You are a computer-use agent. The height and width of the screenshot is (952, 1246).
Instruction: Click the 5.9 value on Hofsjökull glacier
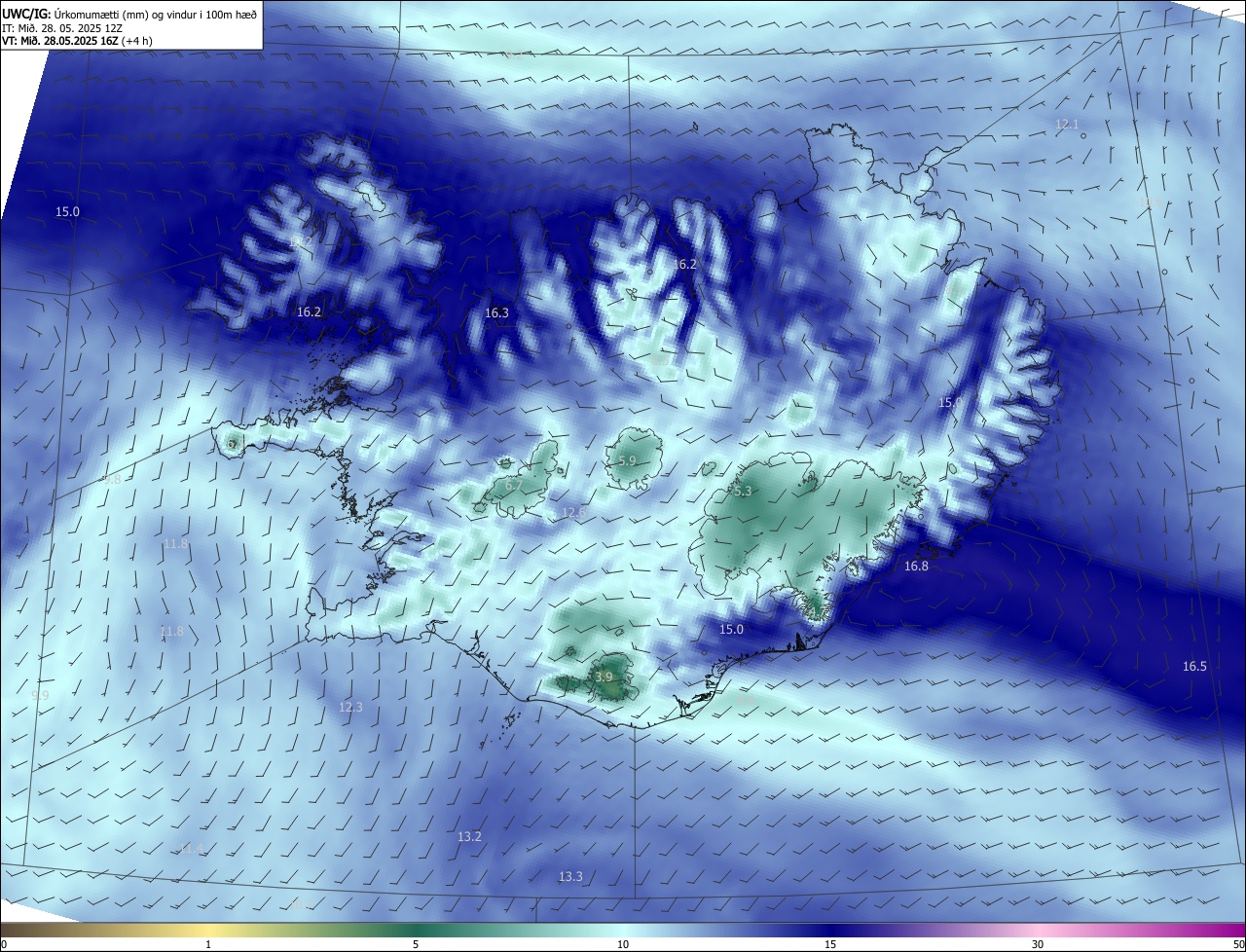(x=627, y=461)
